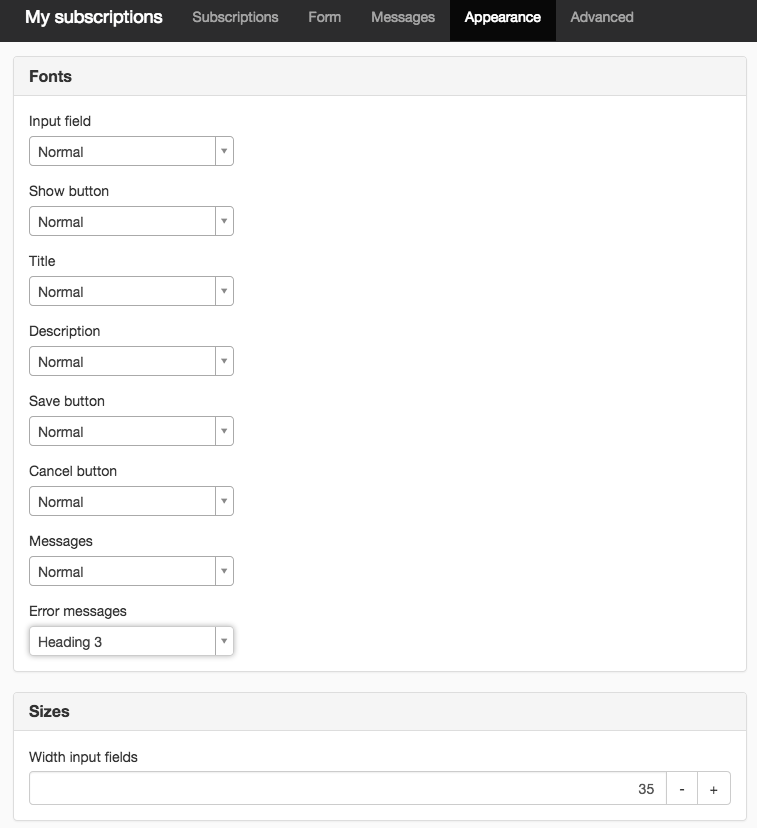Select the Appearance tab
The height and width of the screenshot is (828, 757).
click(503, 17)
